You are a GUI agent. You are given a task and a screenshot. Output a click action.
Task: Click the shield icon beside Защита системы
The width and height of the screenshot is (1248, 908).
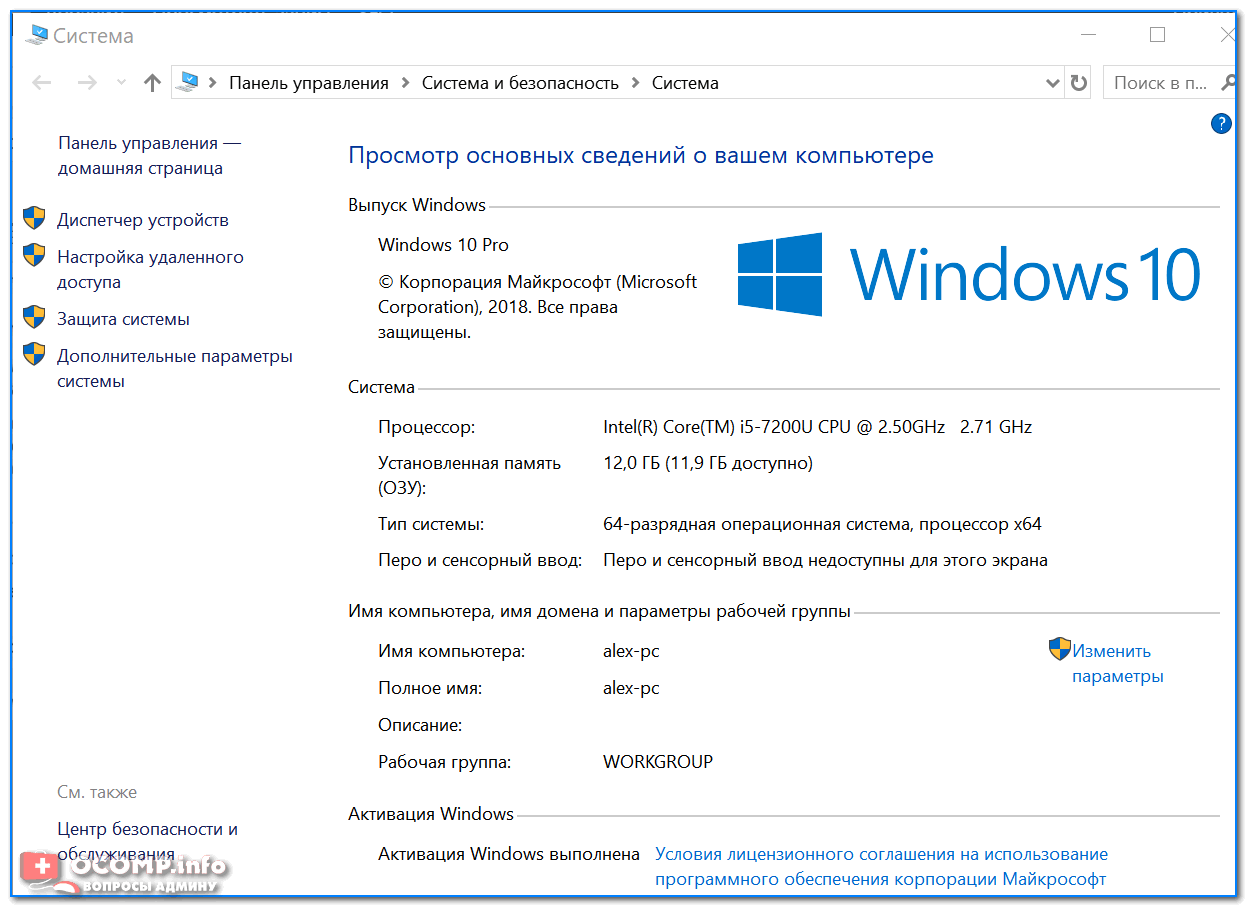[34, 318]
